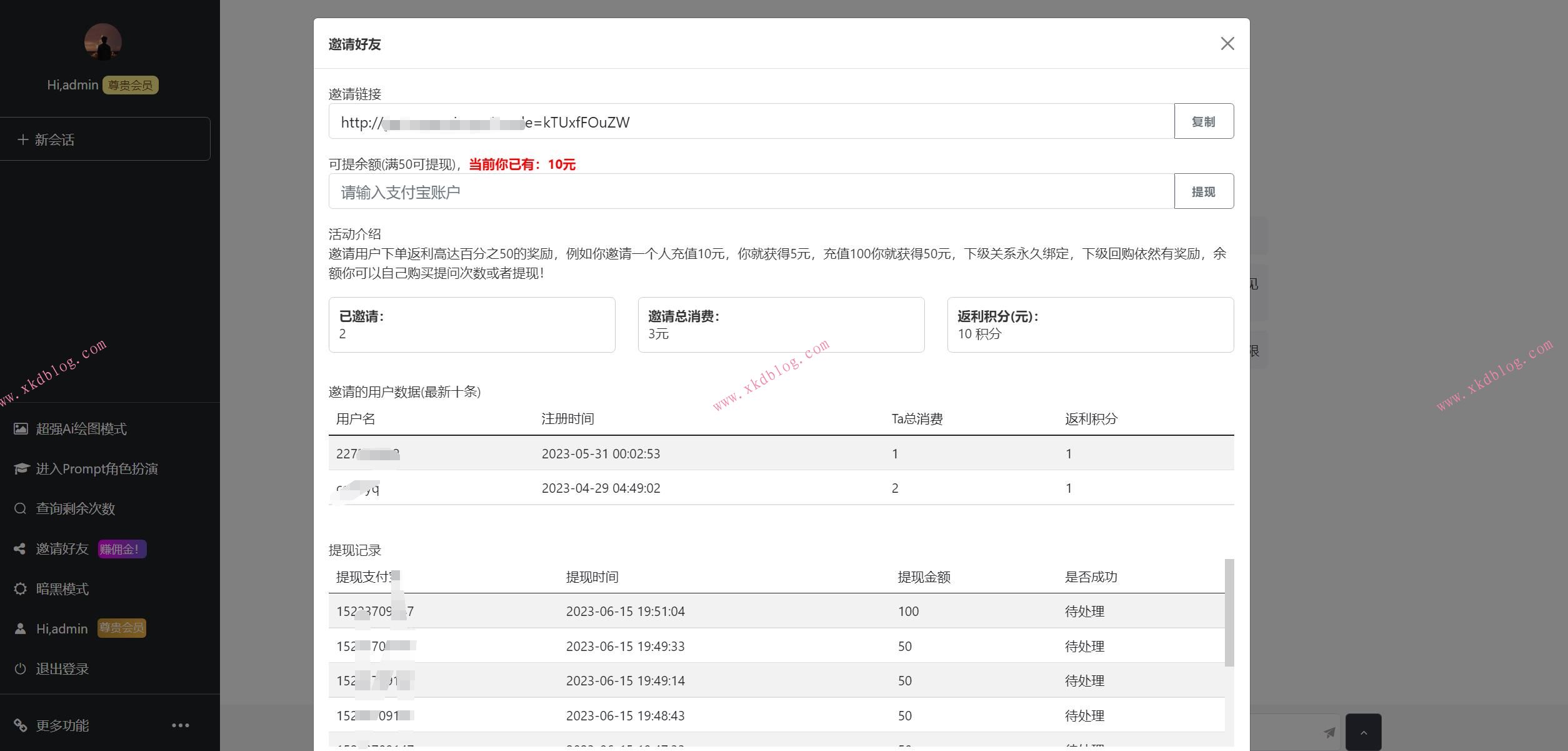Select the invitation link text field
Viewport: 1568px width, 751px height.
(751, 121)
